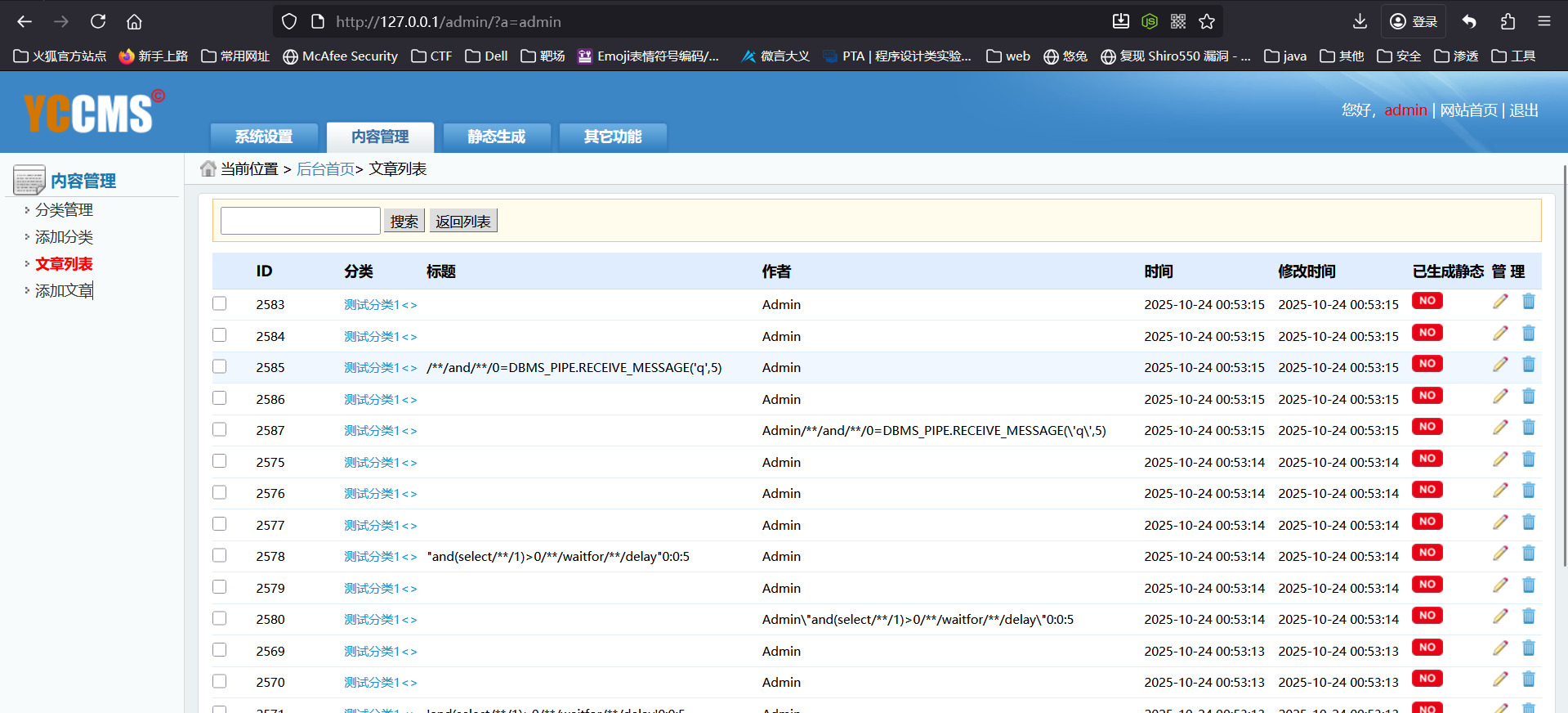
Task: Check the checkbox for article 2583
Action: [220, 303]
